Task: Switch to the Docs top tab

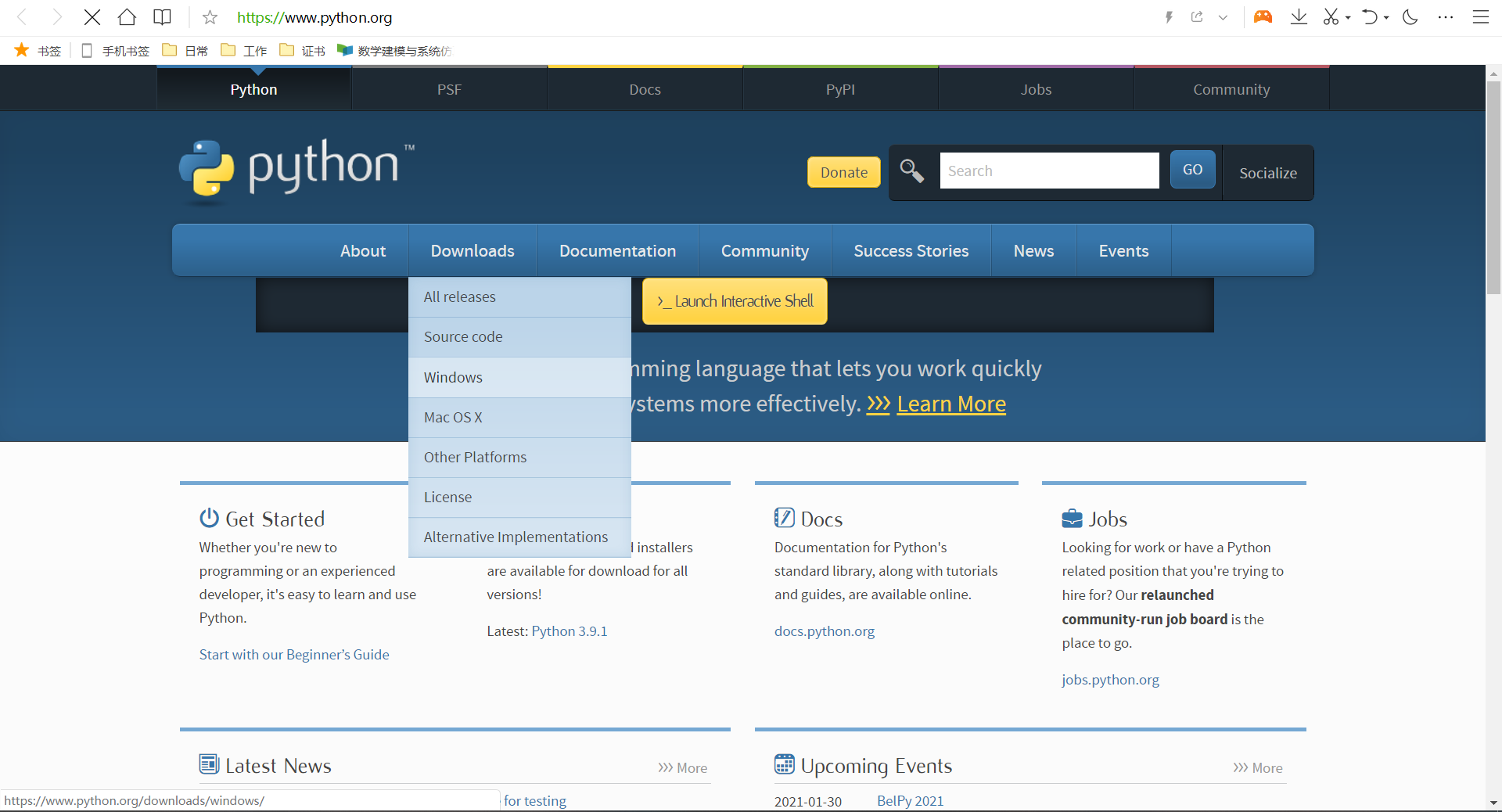Action: tap(645, 89)
